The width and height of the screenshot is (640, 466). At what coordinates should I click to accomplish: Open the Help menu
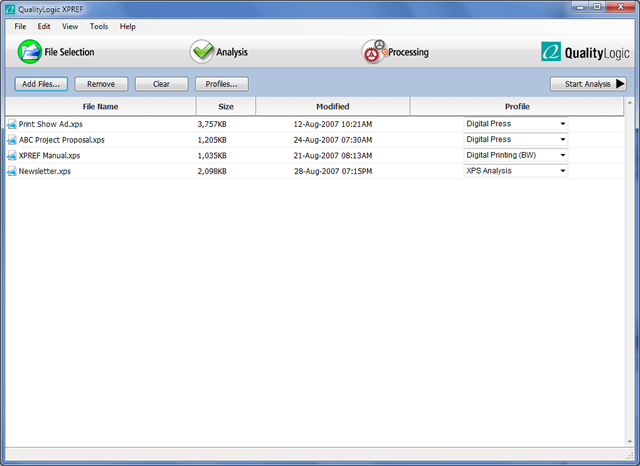(127, 27)
